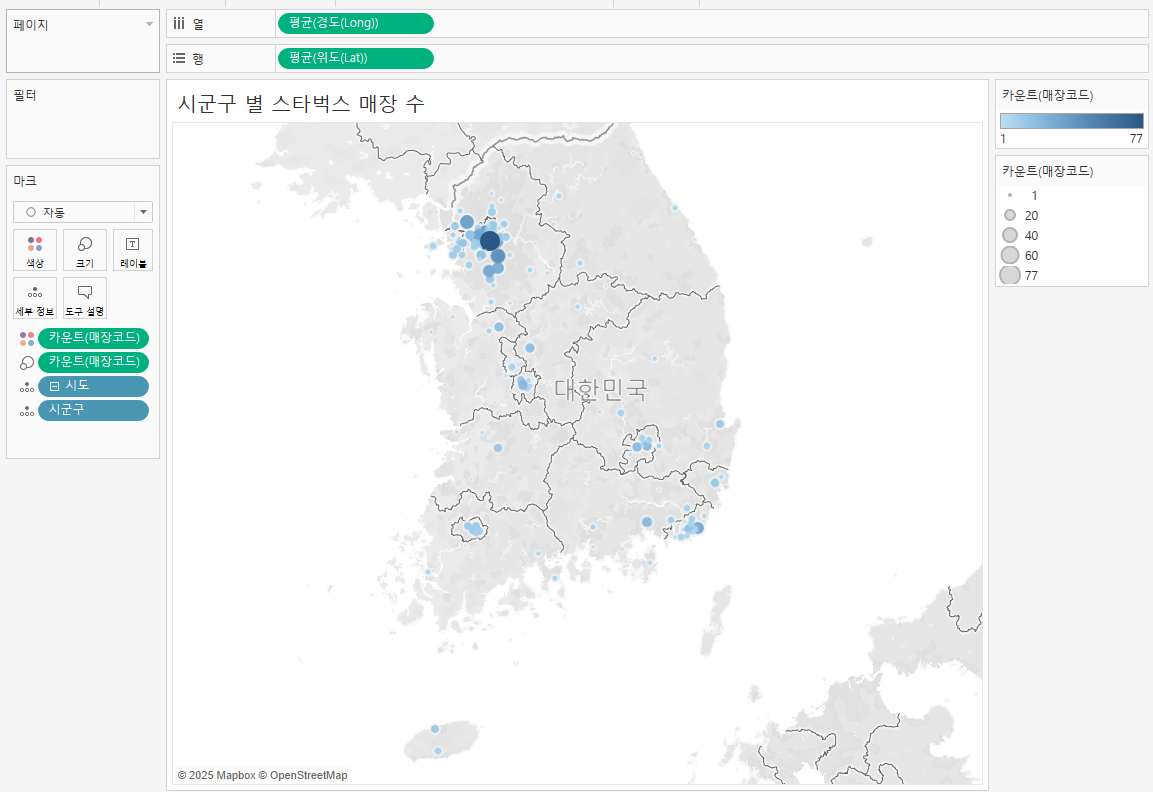
Task: Click the Mapbox OpenStreetMap attribution text
Action: point(263,775)
